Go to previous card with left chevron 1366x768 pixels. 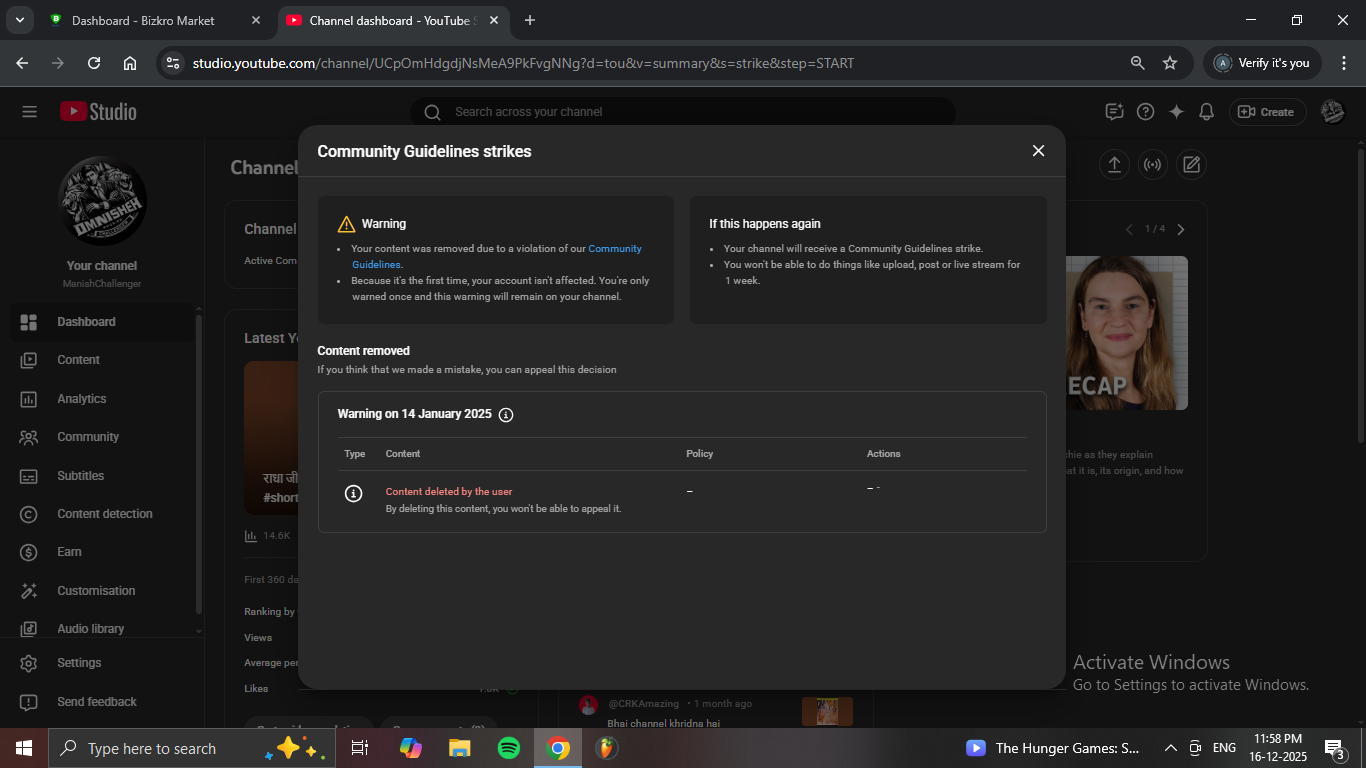tap(1129, 229)
